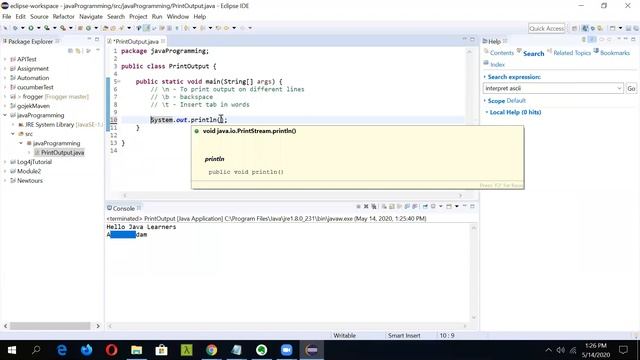640x360 pixels.
Task: Maximize the Package Explorer view
Action: 97,39
